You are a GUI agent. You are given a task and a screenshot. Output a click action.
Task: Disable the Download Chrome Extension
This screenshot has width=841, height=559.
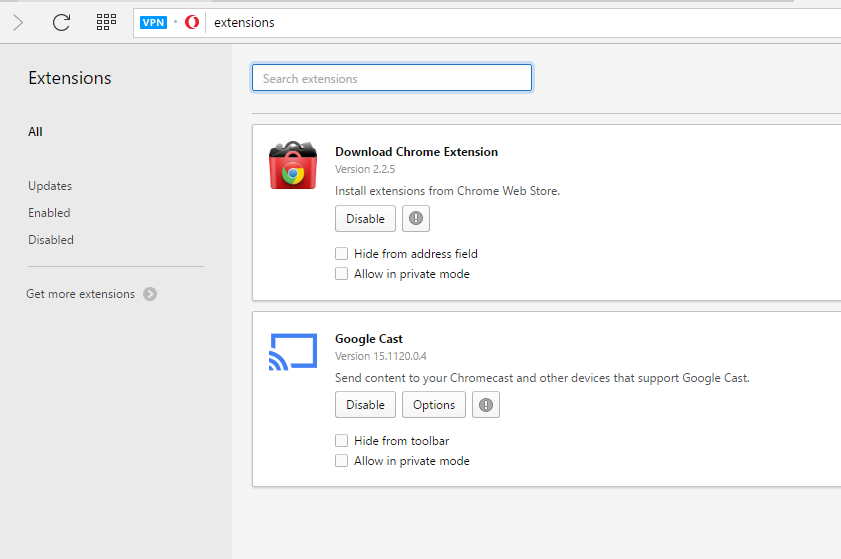(x=365, y=218)
